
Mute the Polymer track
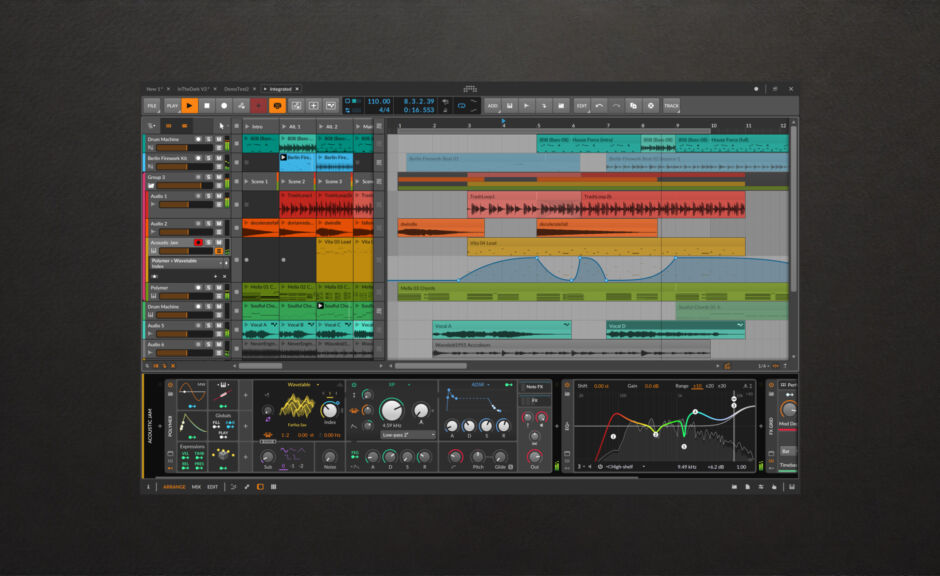coord(217,286)
